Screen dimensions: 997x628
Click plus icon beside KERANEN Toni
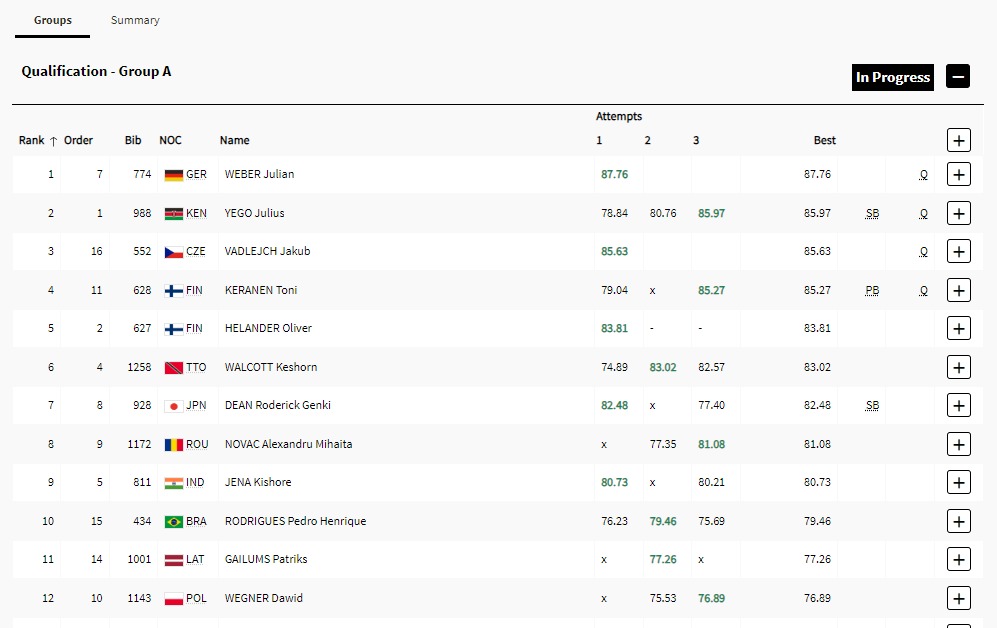[x=958, y=290]
